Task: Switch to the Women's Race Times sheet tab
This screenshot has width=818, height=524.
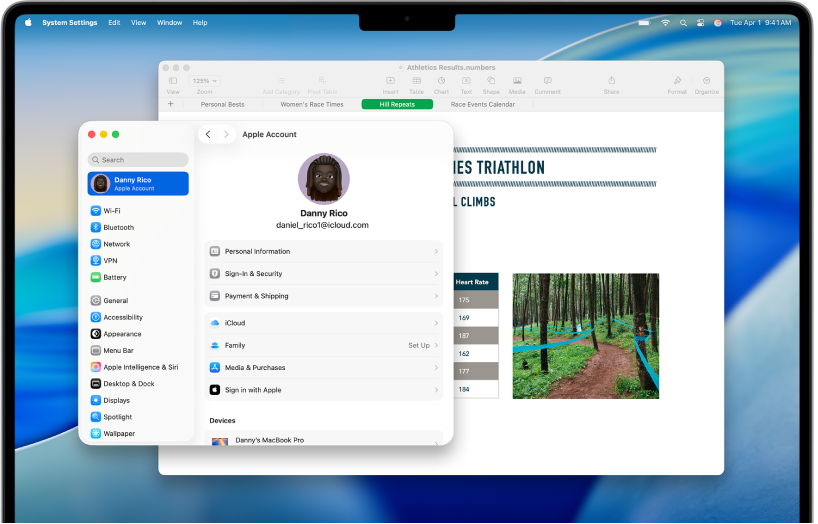Action: pyautogui.click(x=311, y=104)
